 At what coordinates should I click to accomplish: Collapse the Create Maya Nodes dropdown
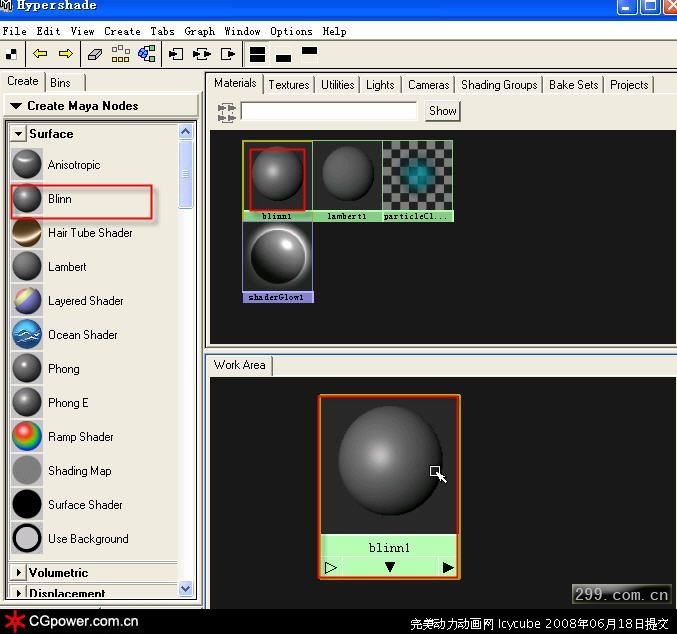(16, 106)
